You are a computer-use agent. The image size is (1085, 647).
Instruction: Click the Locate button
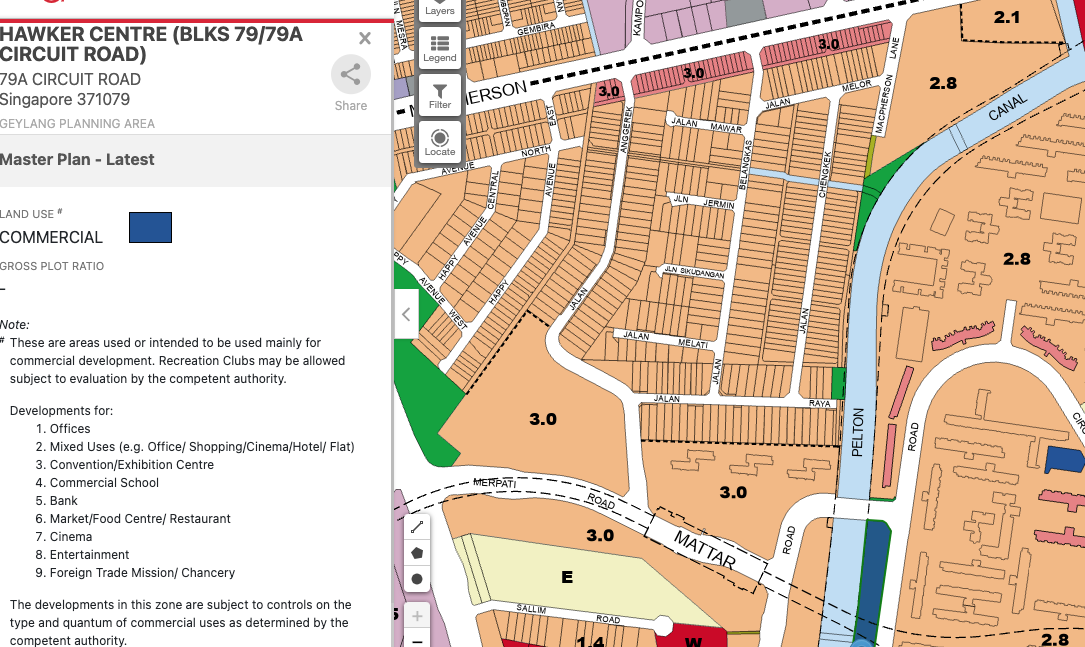439,142
